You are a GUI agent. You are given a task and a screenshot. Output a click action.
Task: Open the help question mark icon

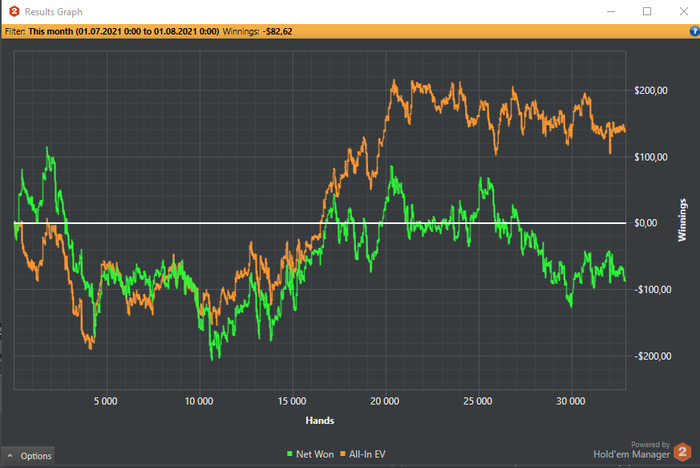694,31
